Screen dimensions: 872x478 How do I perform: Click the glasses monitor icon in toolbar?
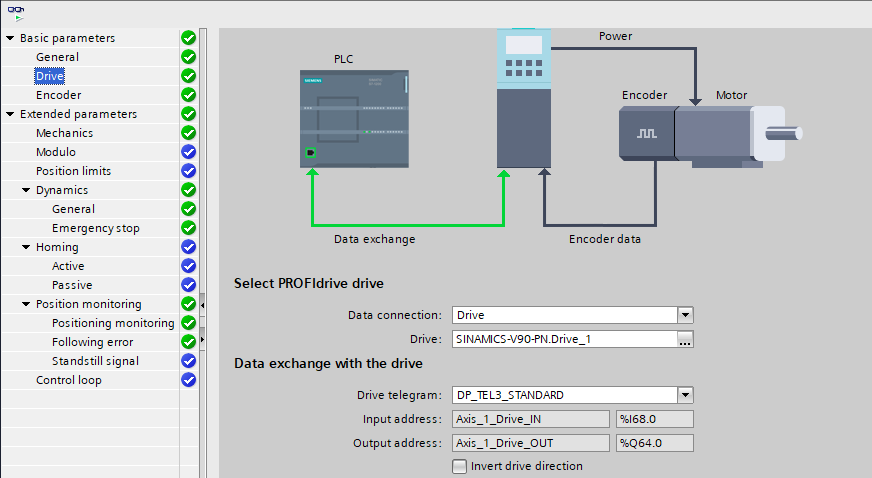click(x=16, y=13)
